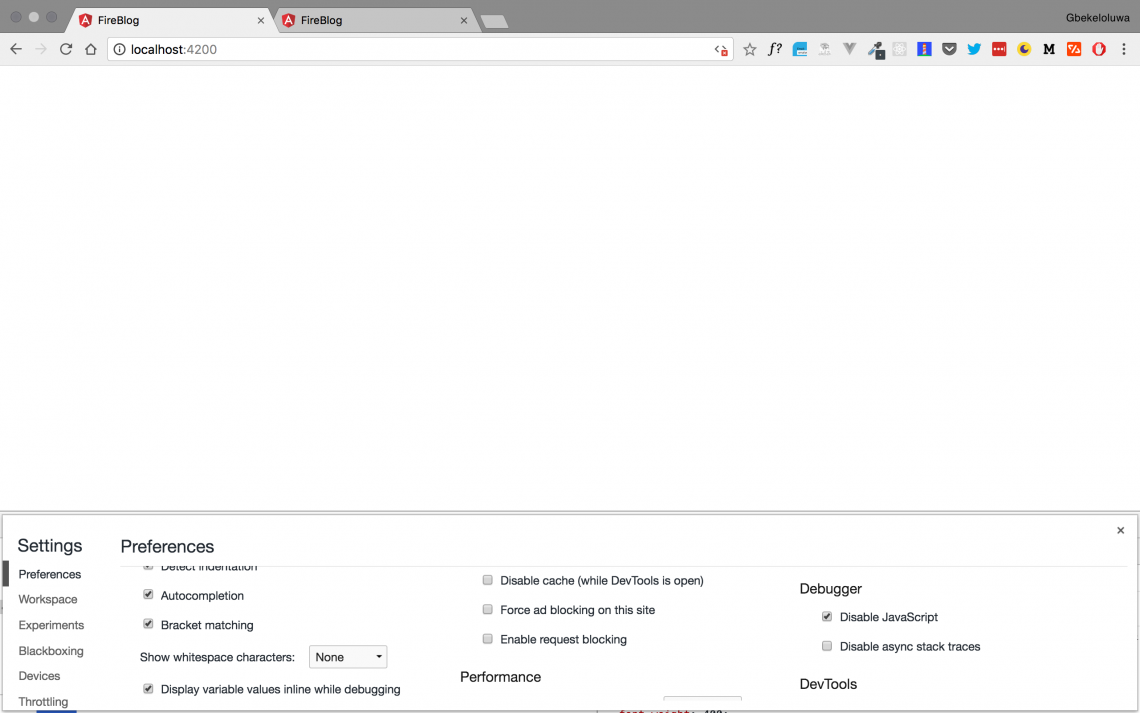Screen dimensions: 1140x713
Task: Uncheck Disable JavaScript checkbox
Action: click(x=827, y=617)
